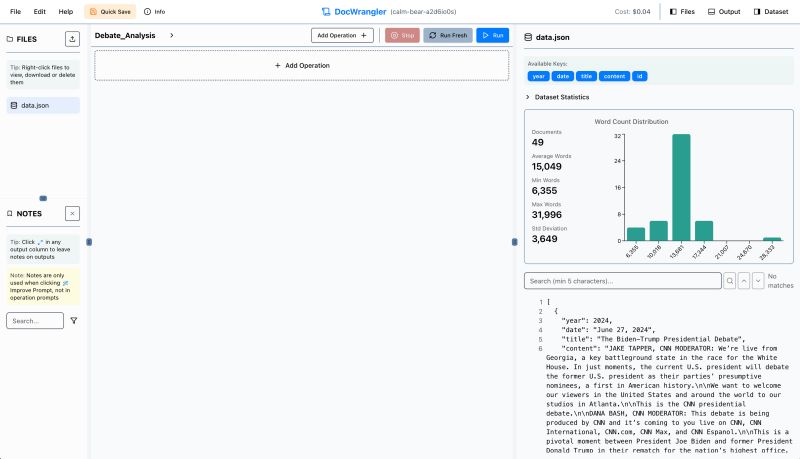
Task: Open the Help menu
Action: tap(65, 11)
